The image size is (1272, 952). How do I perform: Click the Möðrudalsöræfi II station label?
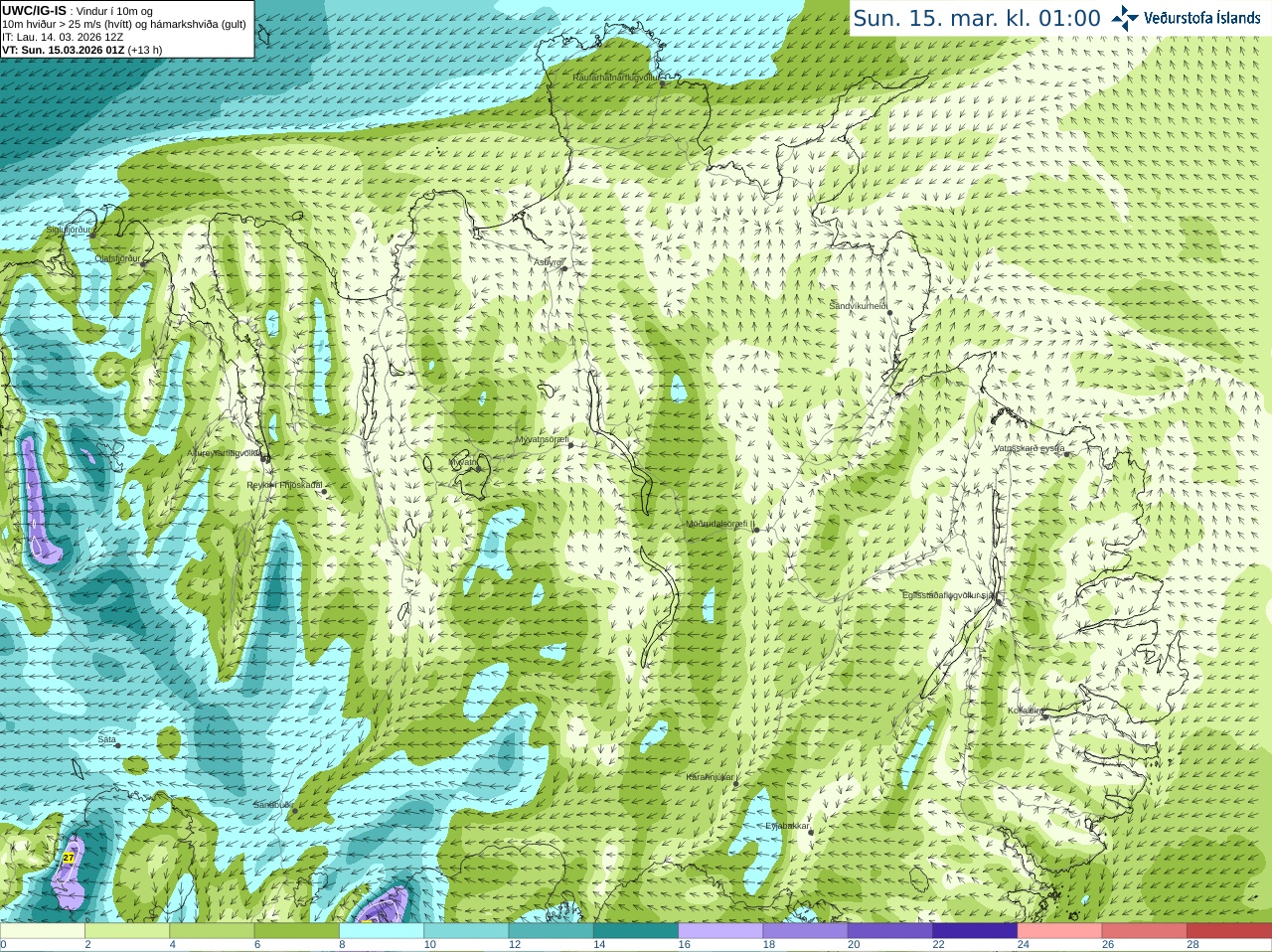click(720, 524)
